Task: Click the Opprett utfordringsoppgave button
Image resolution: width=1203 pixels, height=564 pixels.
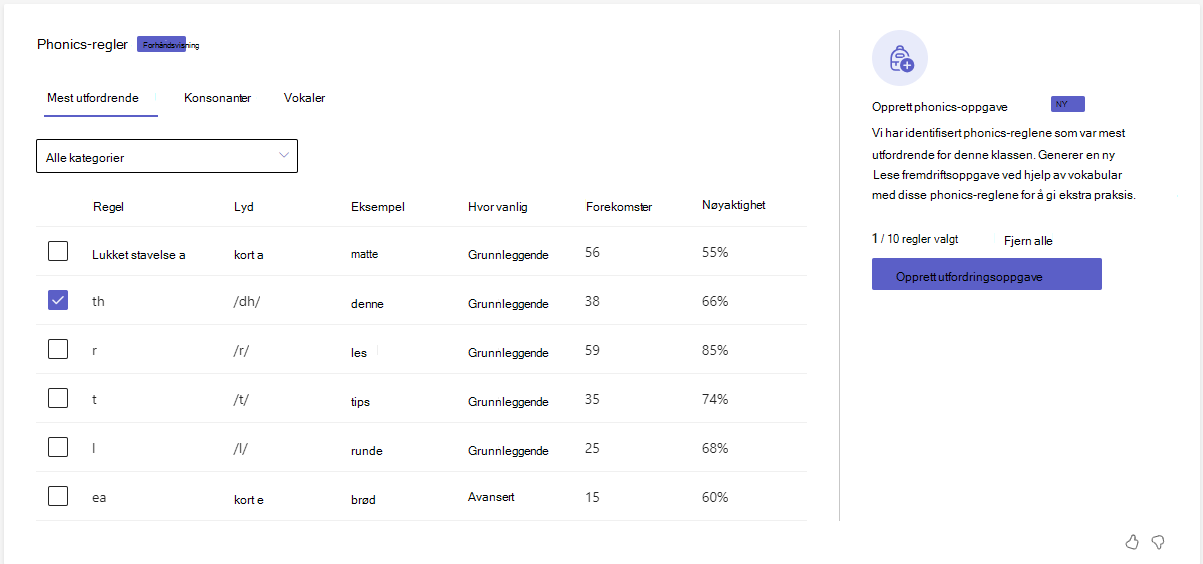Action: (x=987, y=274)
